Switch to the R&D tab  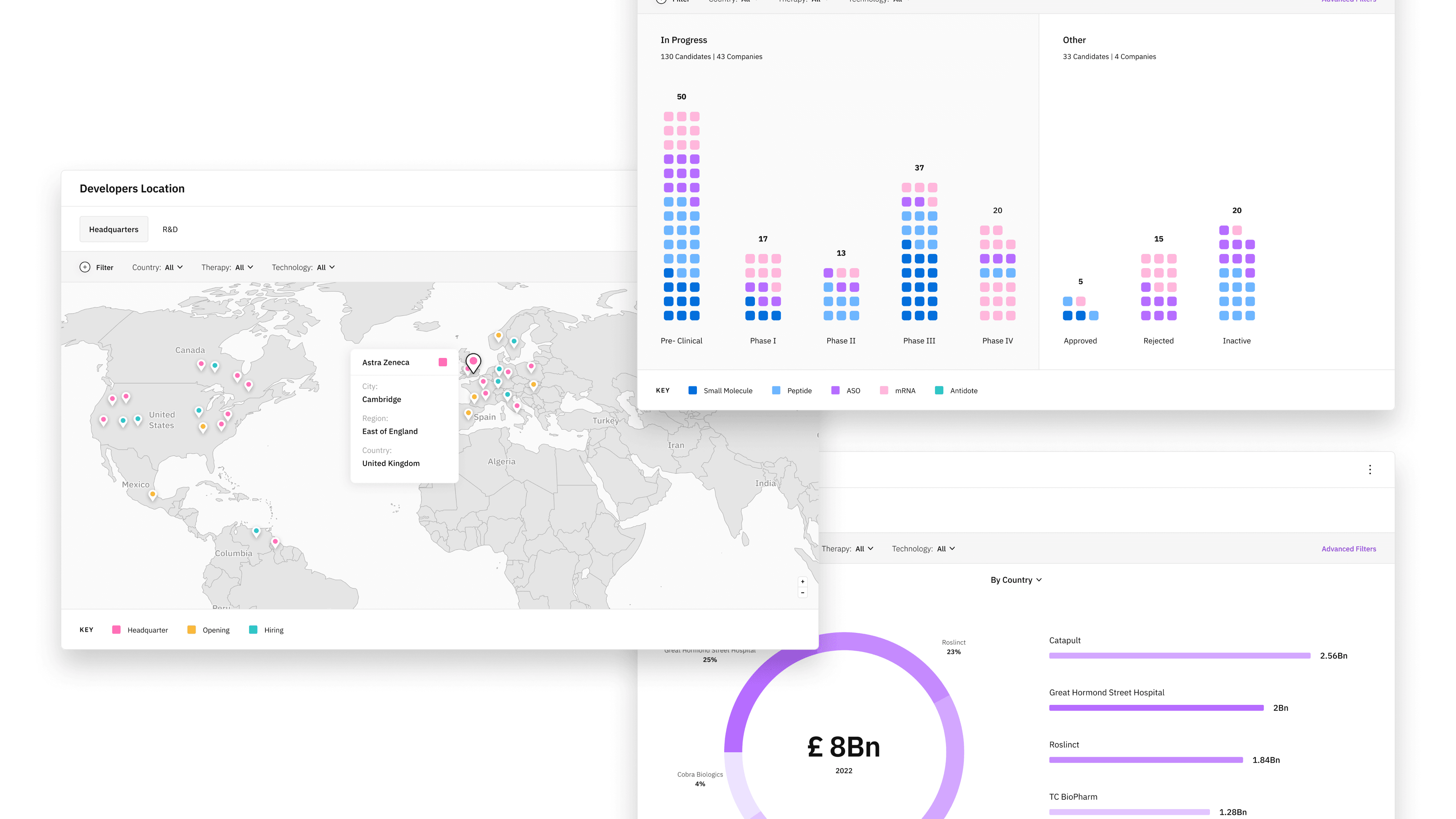pos(170,229)
